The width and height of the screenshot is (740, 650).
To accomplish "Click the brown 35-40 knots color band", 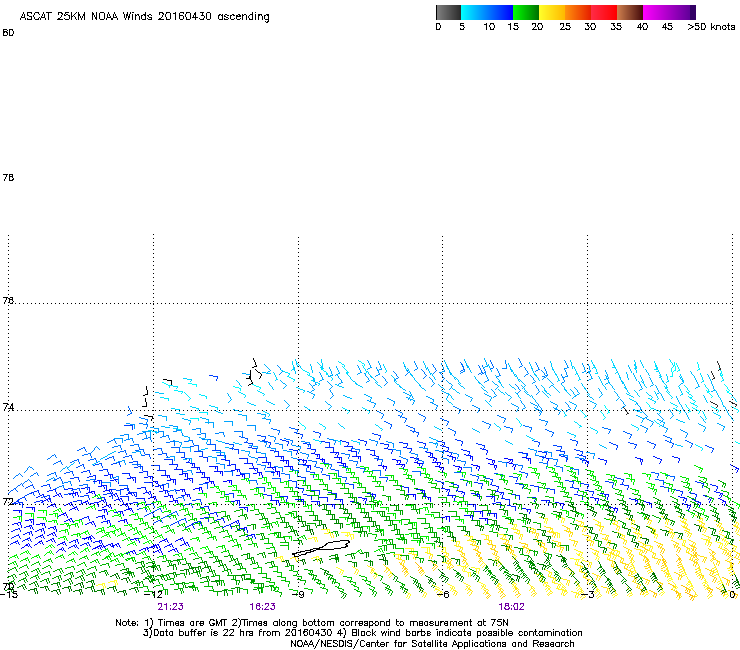I will pos(630,12).
